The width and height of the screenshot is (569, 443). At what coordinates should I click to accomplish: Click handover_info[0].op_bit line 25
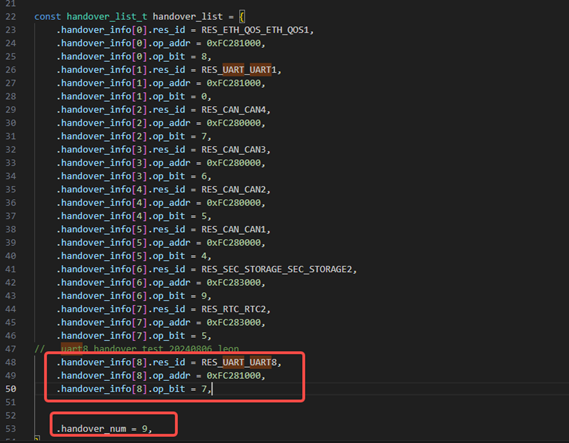(x=134, y=57)
